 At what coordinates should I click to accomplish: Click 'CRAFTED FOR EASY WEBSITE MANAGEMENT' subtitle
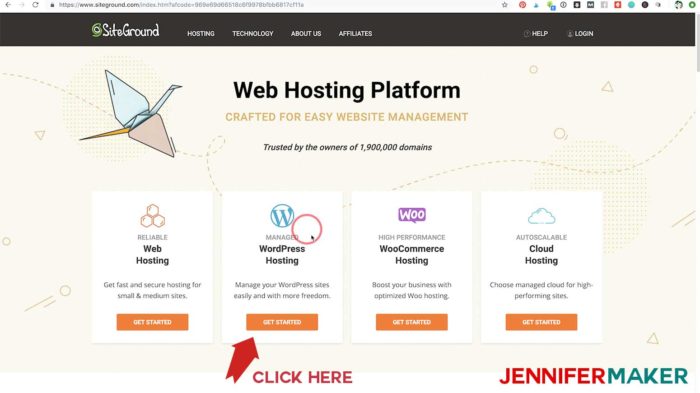tap(347, 117)
